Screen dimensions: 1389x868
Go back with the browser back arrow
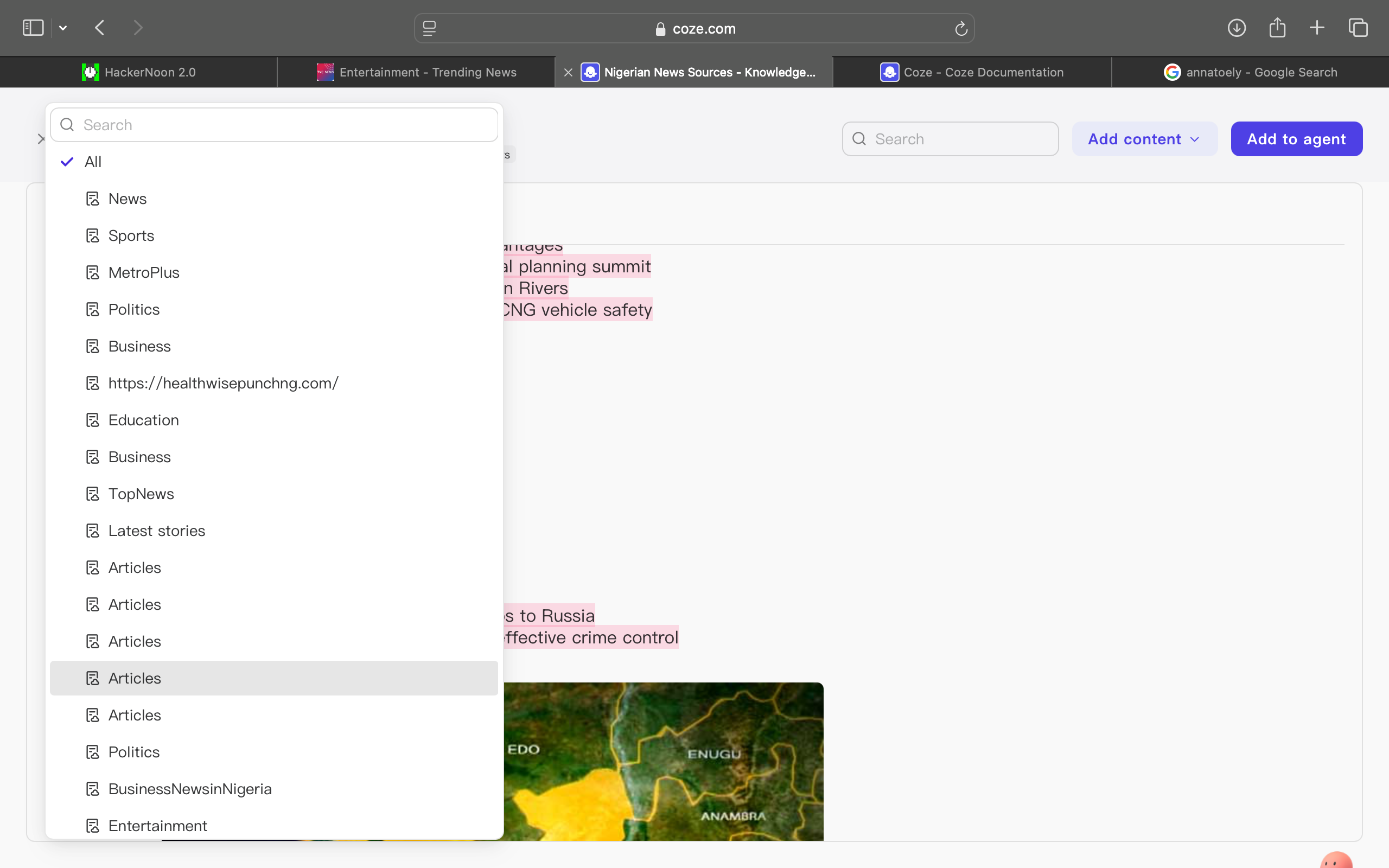pos(100,28)
